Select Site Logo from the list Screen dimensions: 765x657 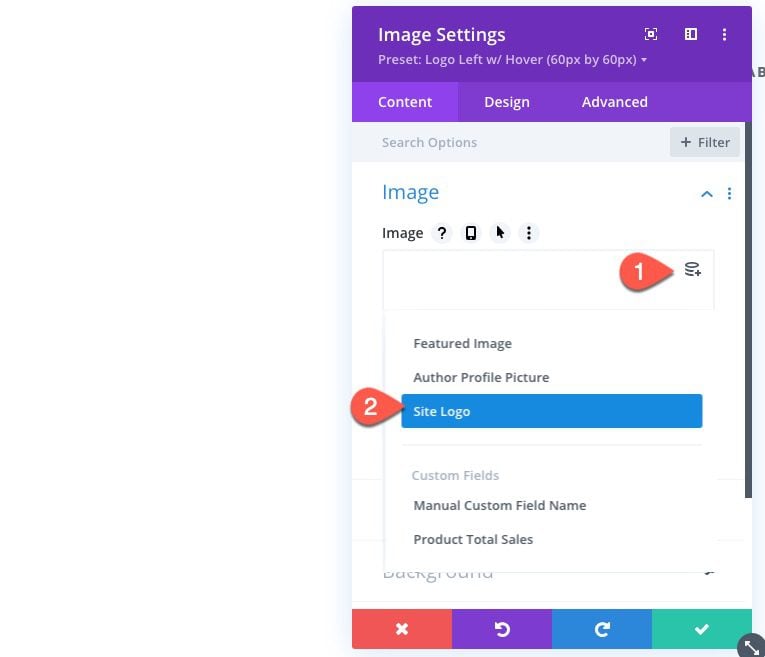click(552, 411)
